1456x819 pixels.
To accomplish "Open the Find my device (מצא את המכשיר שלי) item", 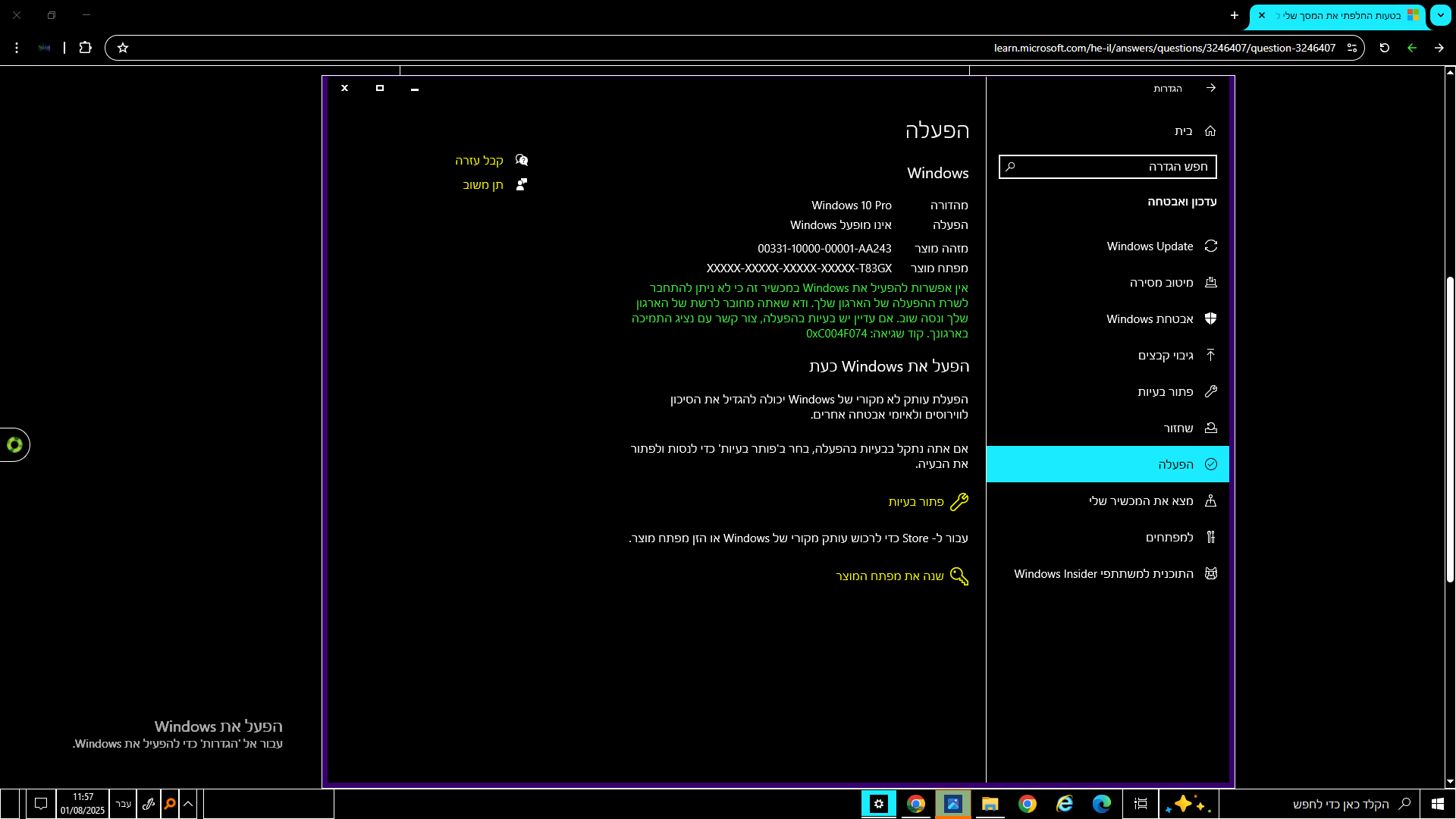I will (1141, 501).
